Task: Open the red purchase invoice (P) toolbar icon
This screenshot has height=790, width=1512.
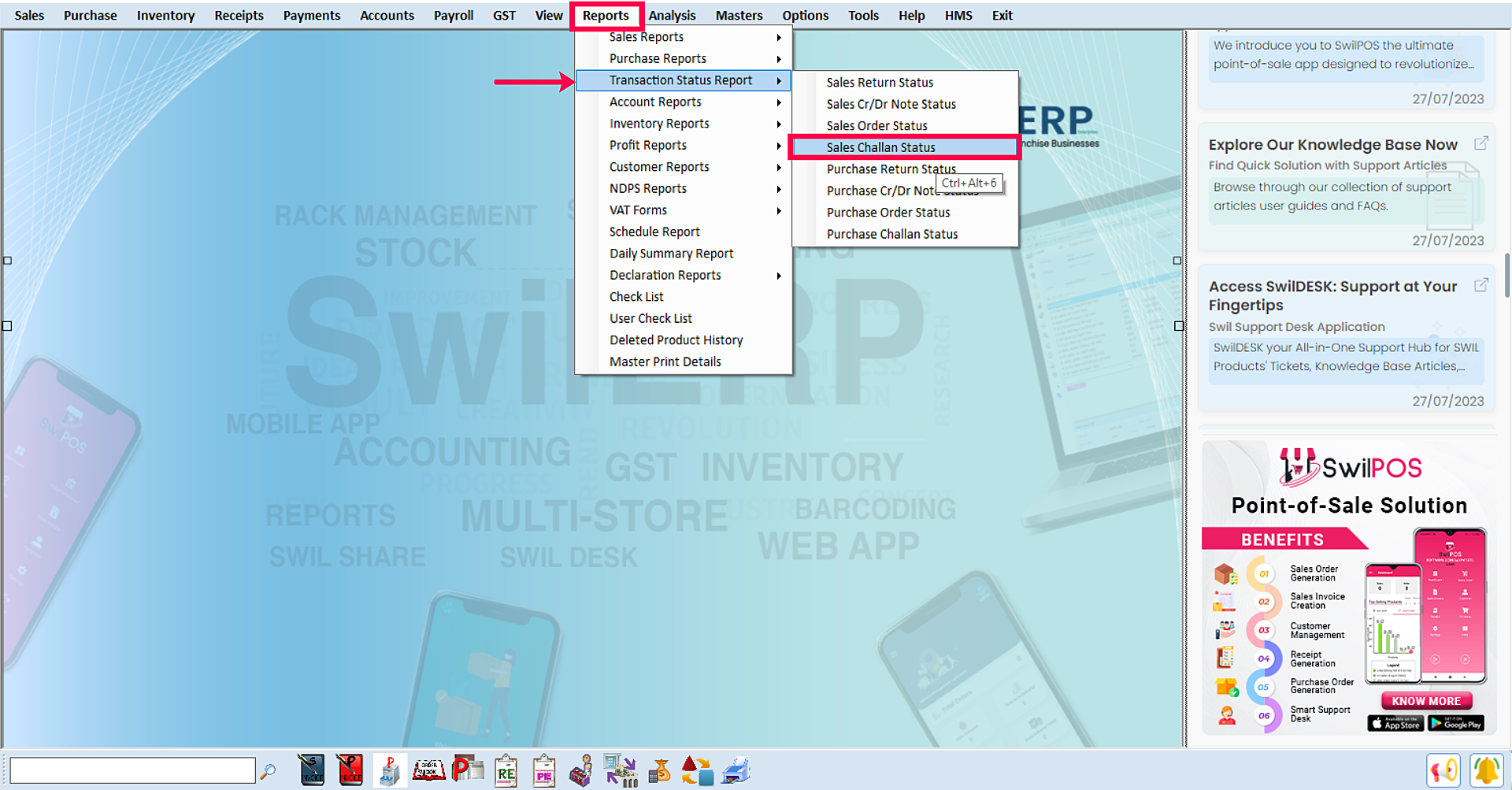Action: coord(350,770)
